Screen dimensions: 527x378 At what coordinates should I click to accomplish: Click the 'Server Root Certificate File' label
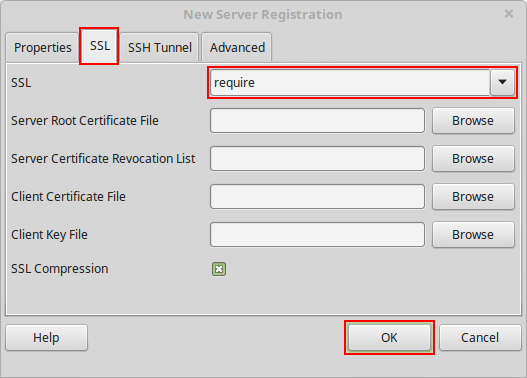(x=85, y=120)
